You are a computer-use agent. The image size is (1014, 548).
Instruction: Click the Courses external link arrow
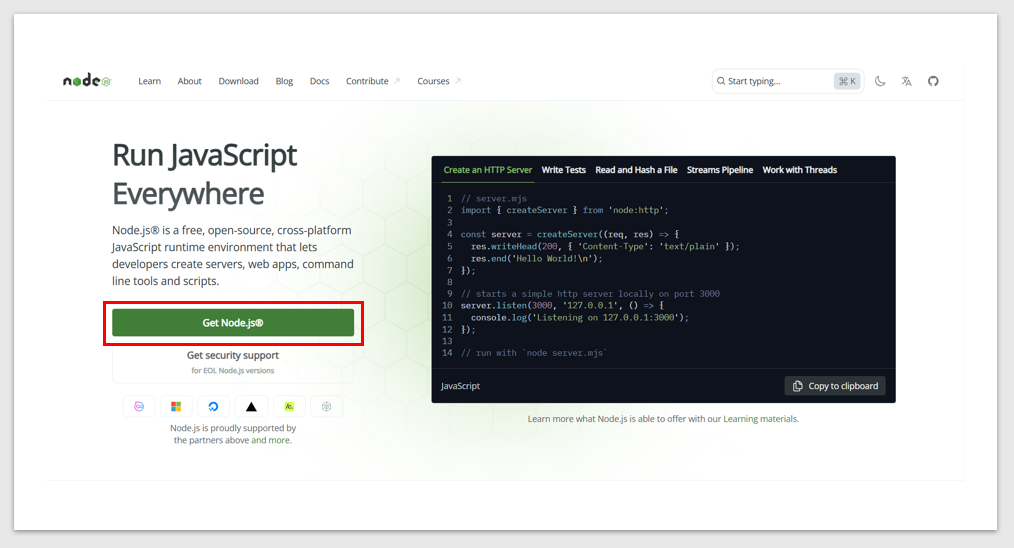tap(458, 81)
